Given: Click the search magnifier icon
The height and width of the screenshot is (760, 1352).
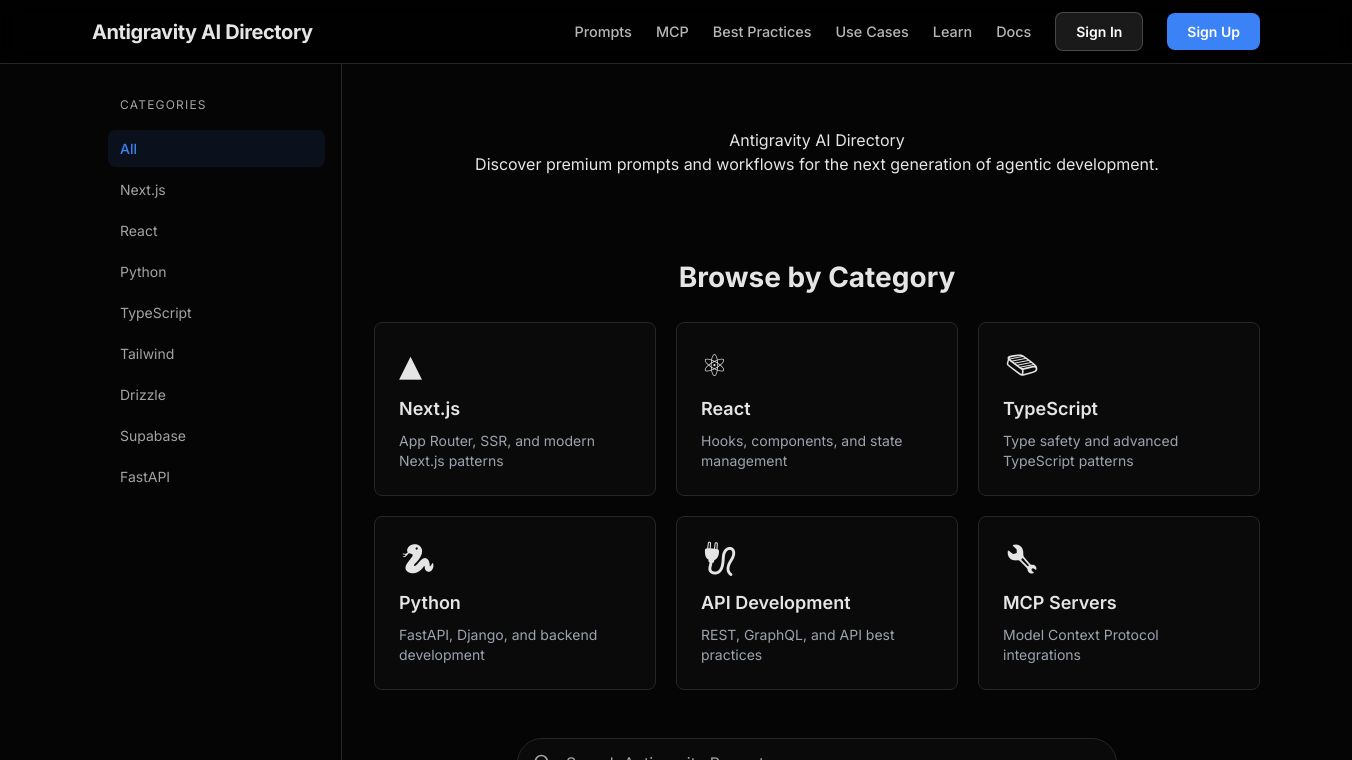Looking at the screenshot, I should (x=542, y=757).
